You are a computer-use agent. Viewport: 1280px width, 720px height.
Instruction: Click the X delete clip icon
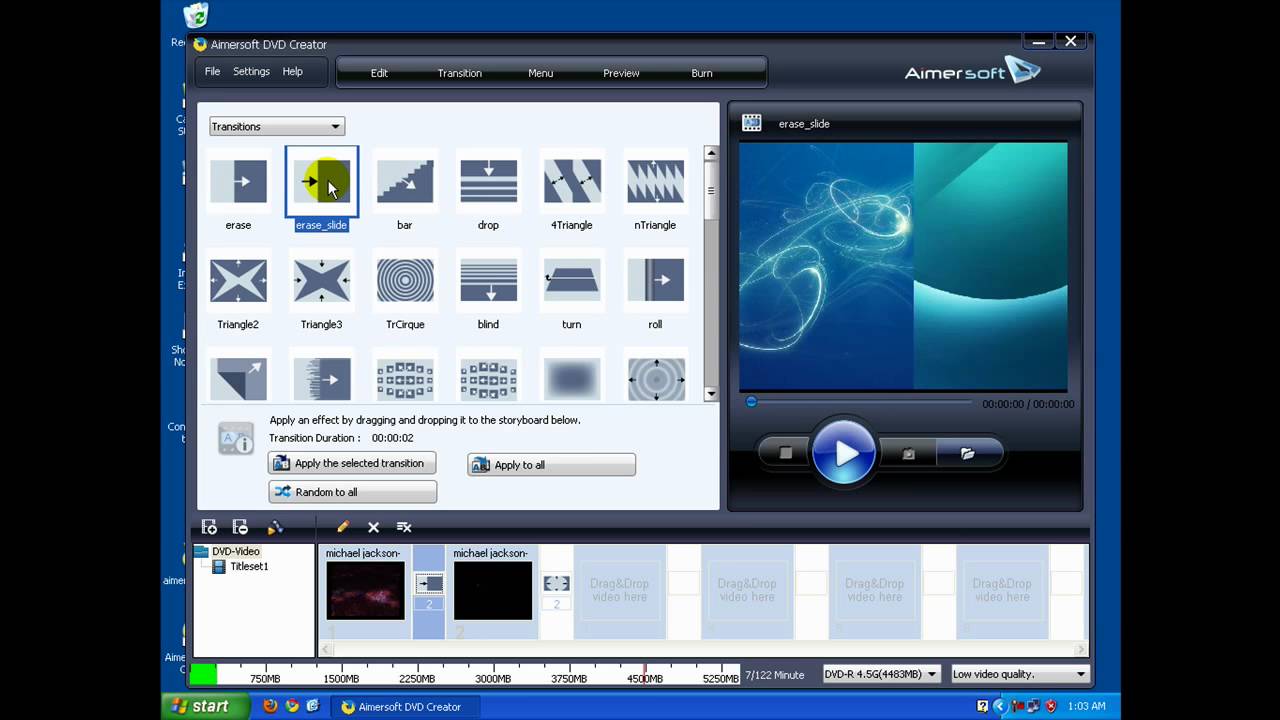tap(373, 527)
